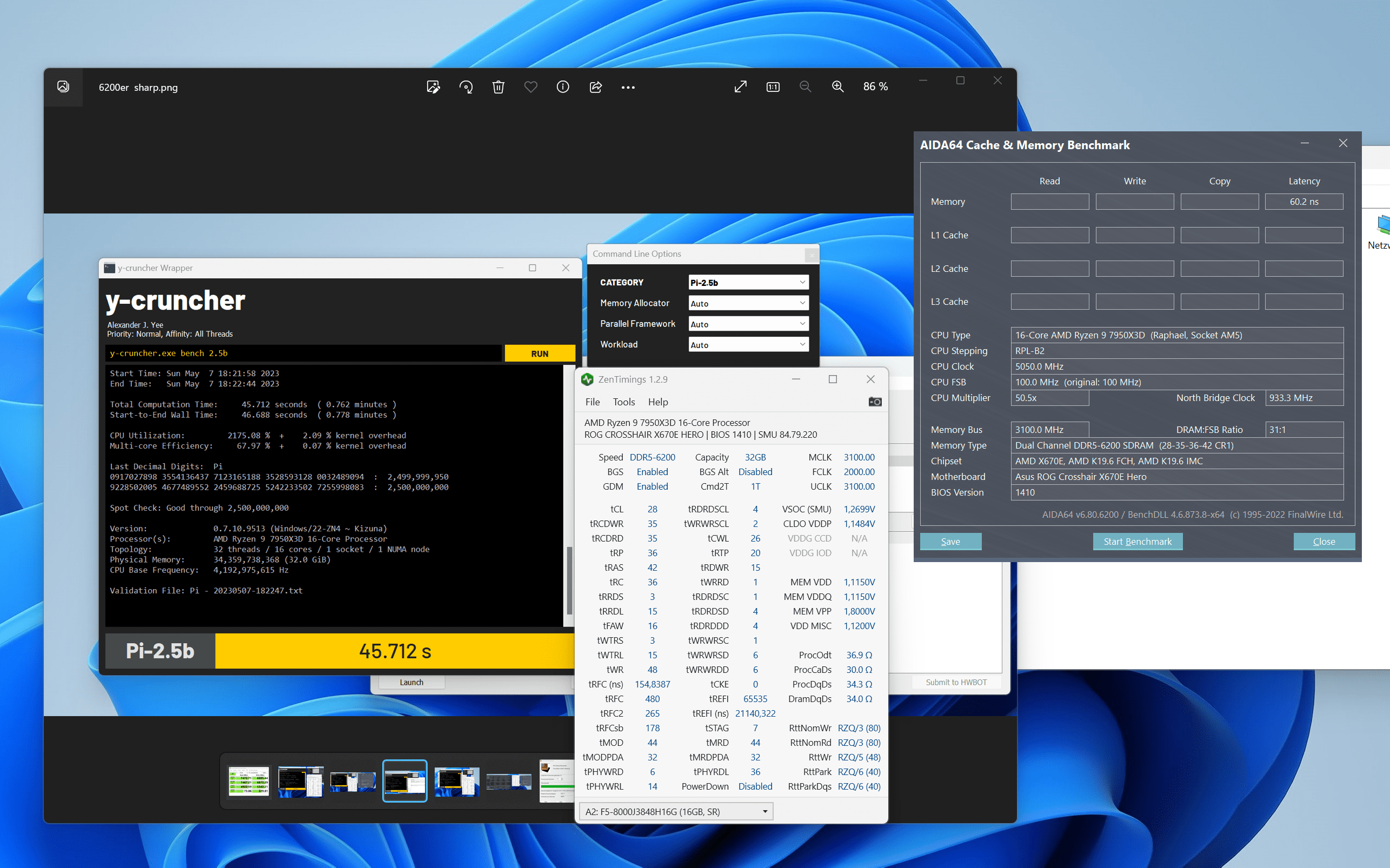Screen dimensions: 1390x868
Task: Select the wide dark-panels thumbnail in the filmstrip
Action: pyautogui.click(x=509, y=782)
